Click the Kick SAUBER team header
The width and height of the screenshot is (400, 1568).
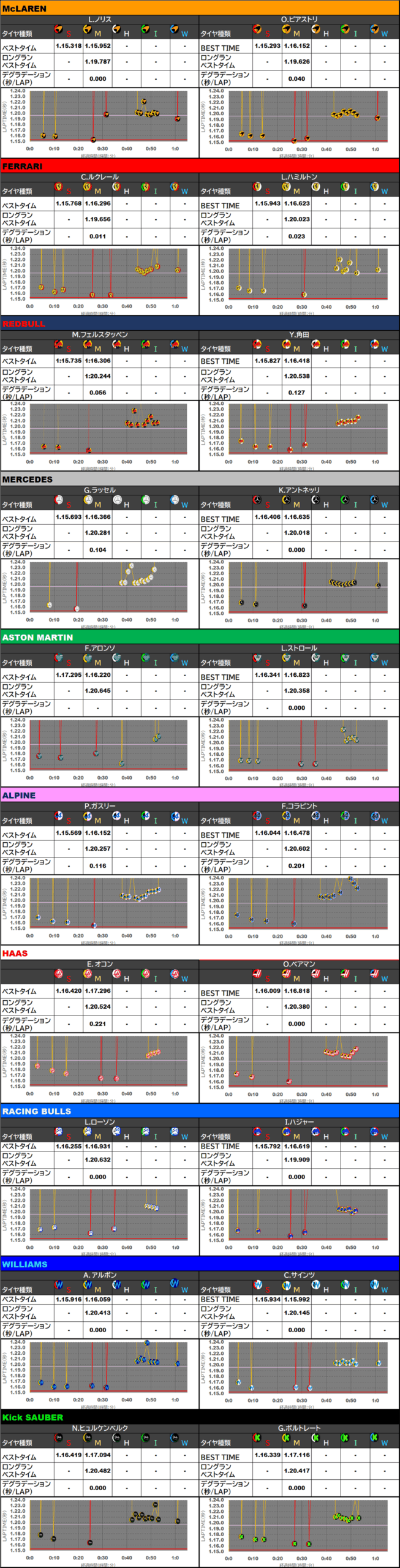point(200,1417)
